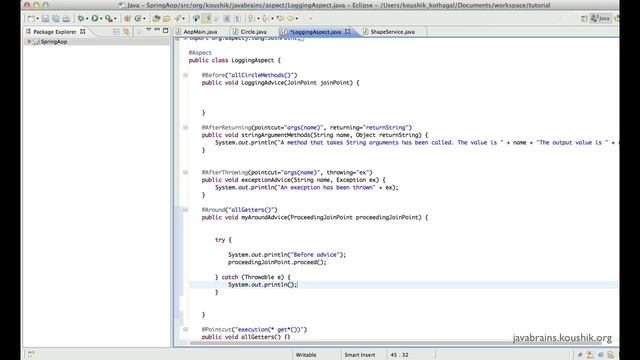Screen dimensions: 640x360
Task: Click the New Java Class icon
Action: point(138,18)
